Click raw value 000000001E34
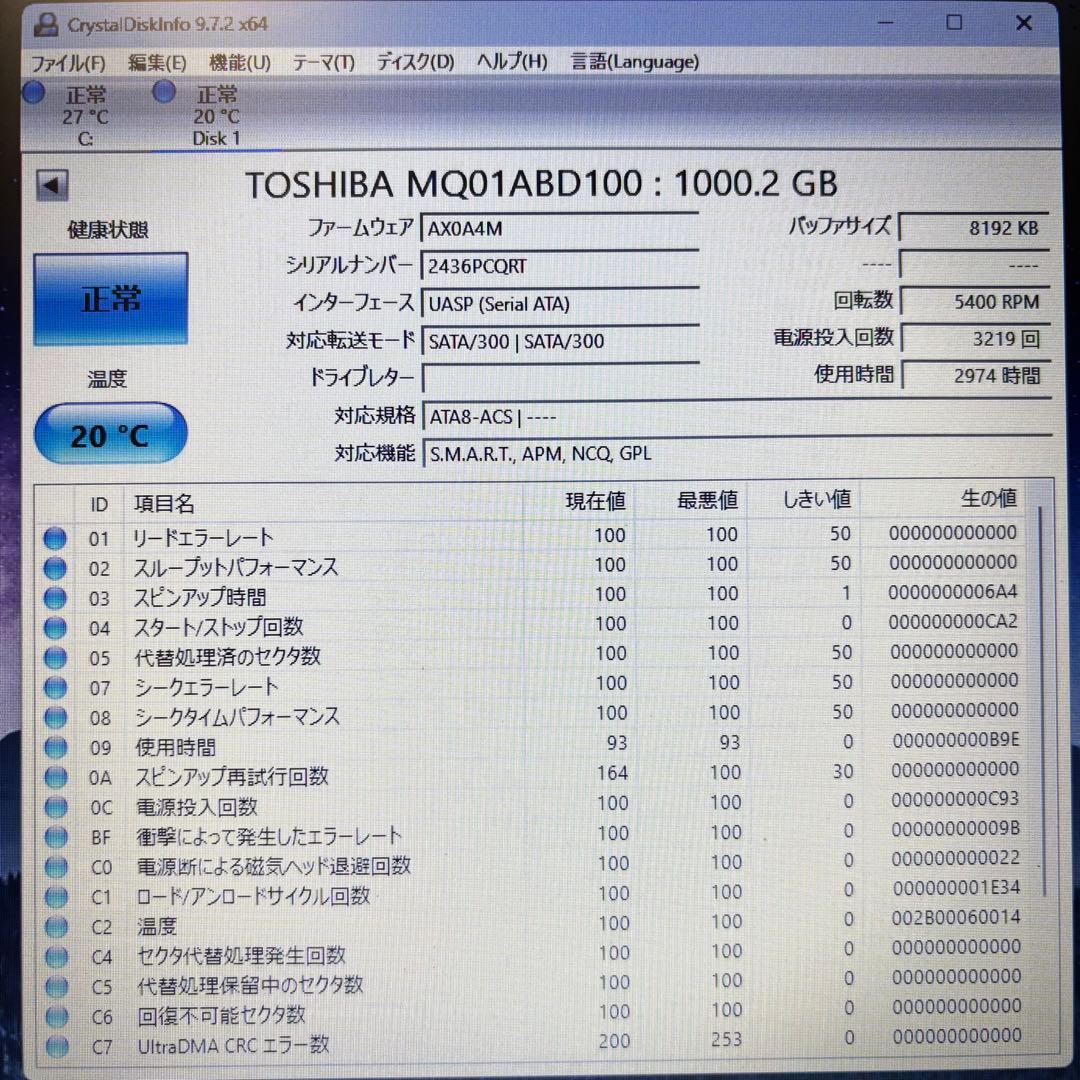Screen dimensions: 1080x1080 pyautogui.click(x=957, y=889)
